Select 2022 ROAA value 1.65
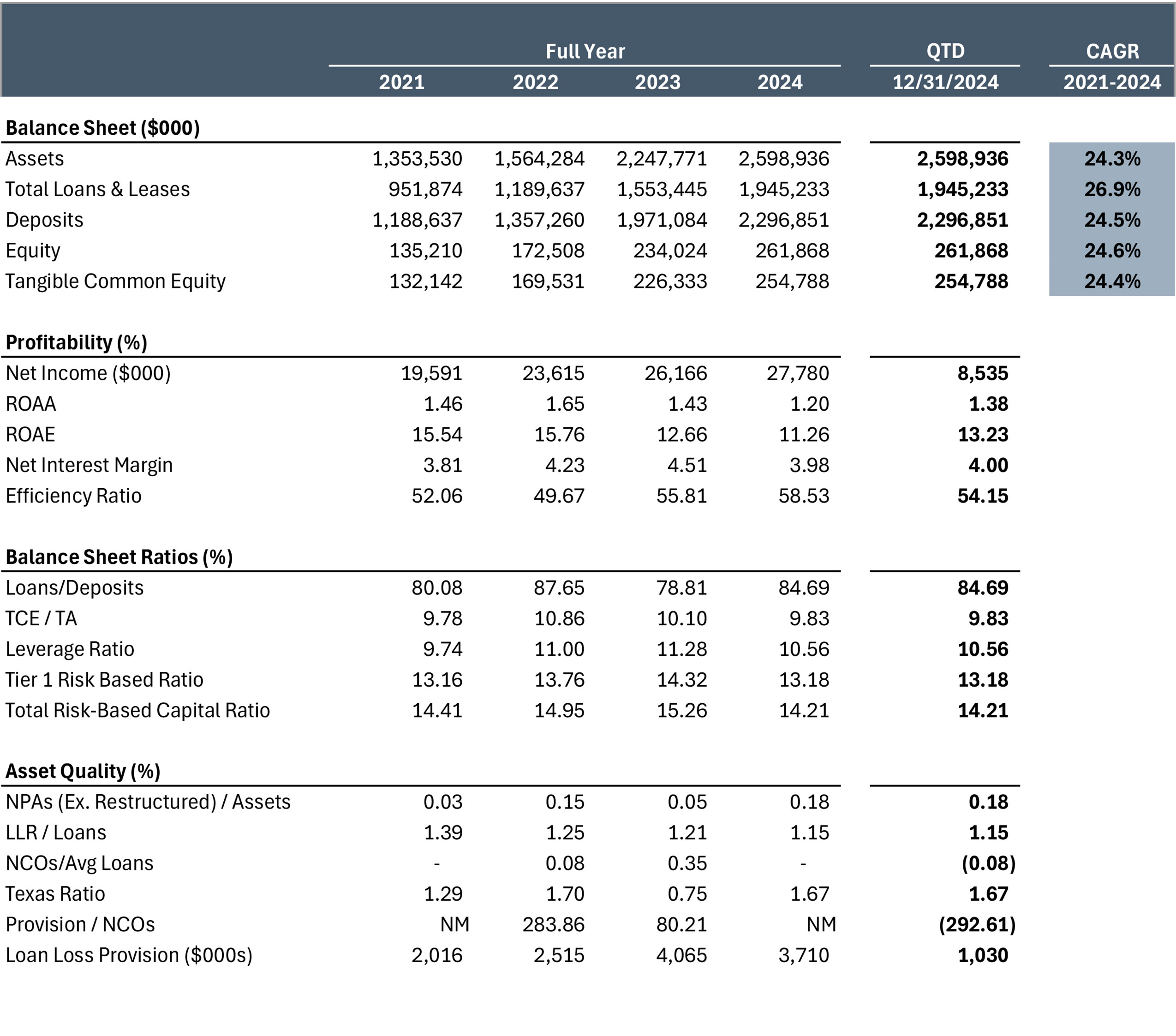Image resolution: width=1176 pixels, height=1036 pixels. point(565,403)
